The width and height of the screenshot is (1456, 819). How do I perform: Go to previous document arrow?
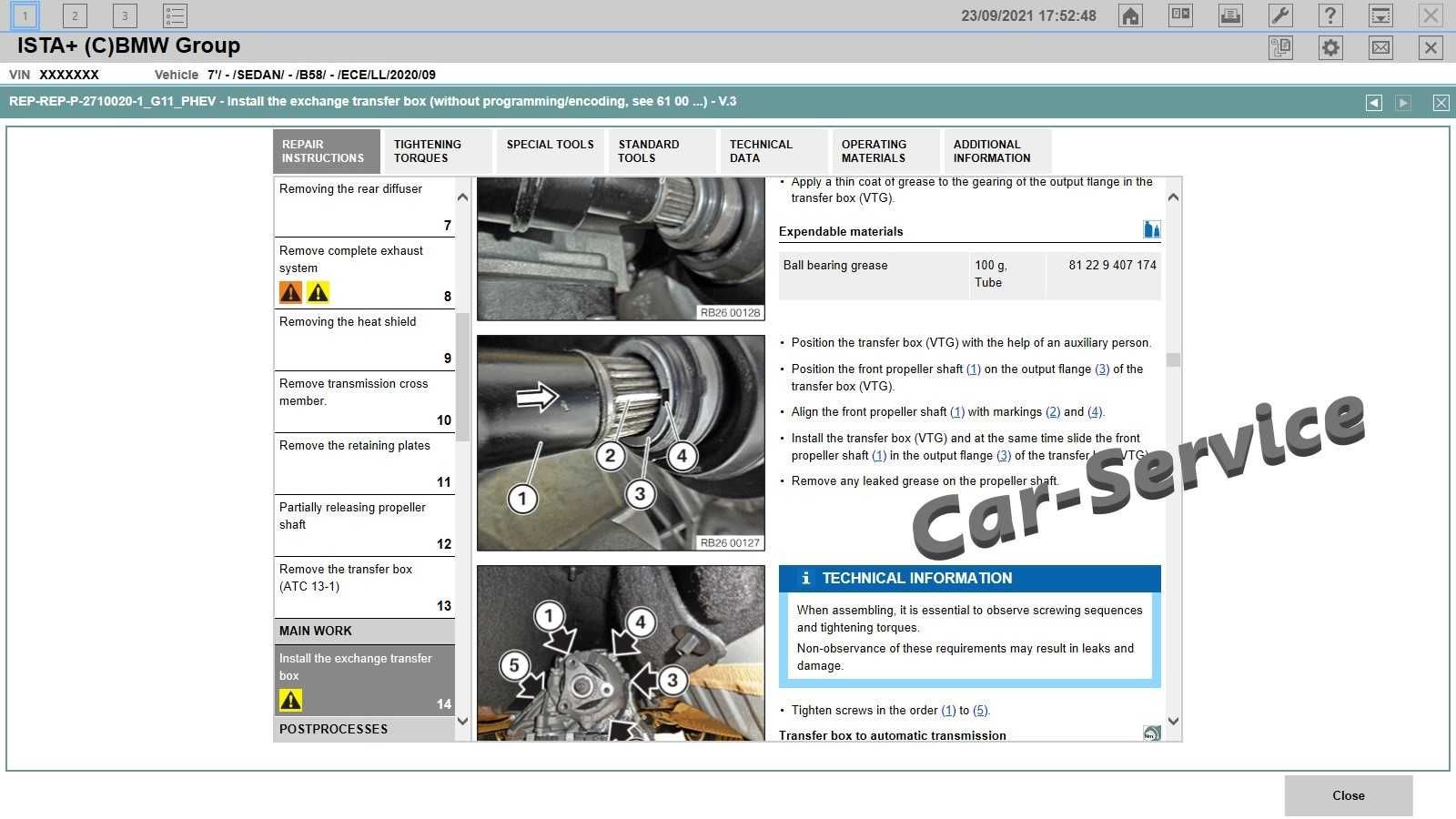pyautogui.click(x=1374, y=103)
